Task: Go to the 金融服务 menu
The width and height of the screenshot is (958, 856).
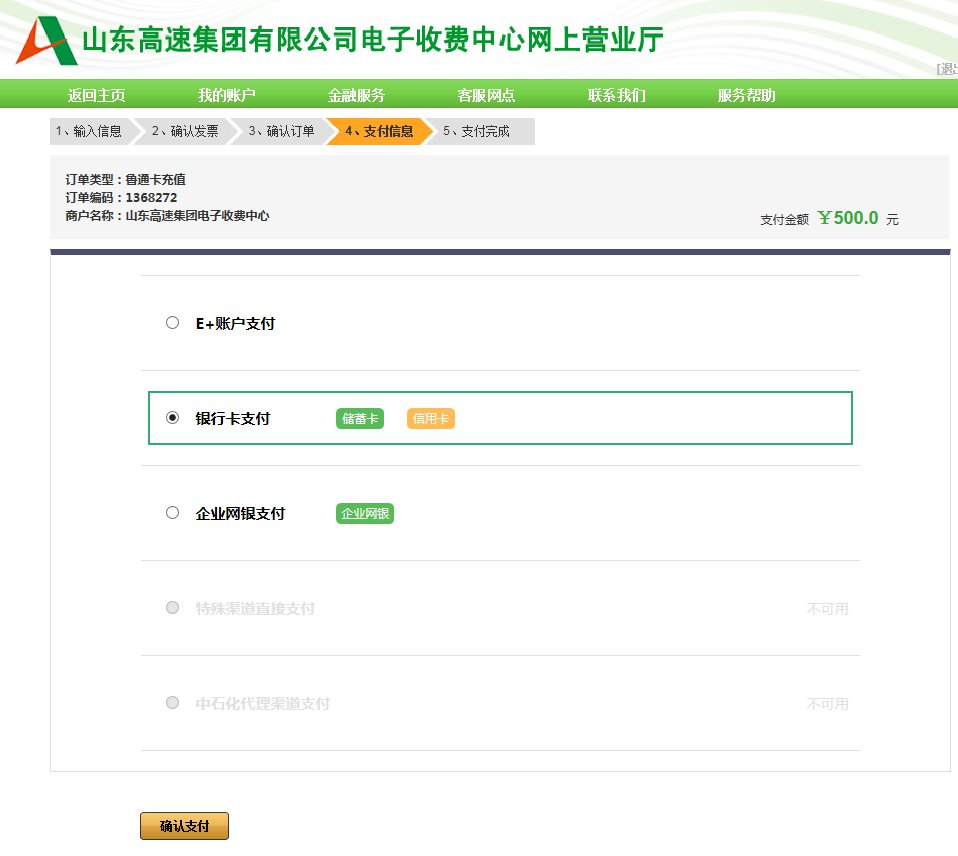Action: [x=356, y=96]
